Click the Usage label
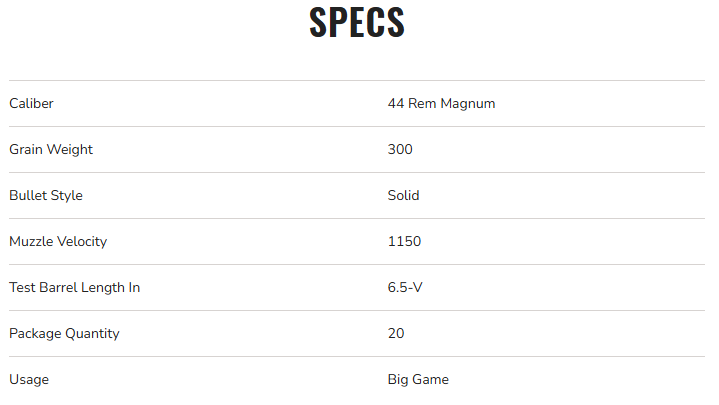Image resolution: width=719 pixels, height=405 pixels. pos(29,379)
